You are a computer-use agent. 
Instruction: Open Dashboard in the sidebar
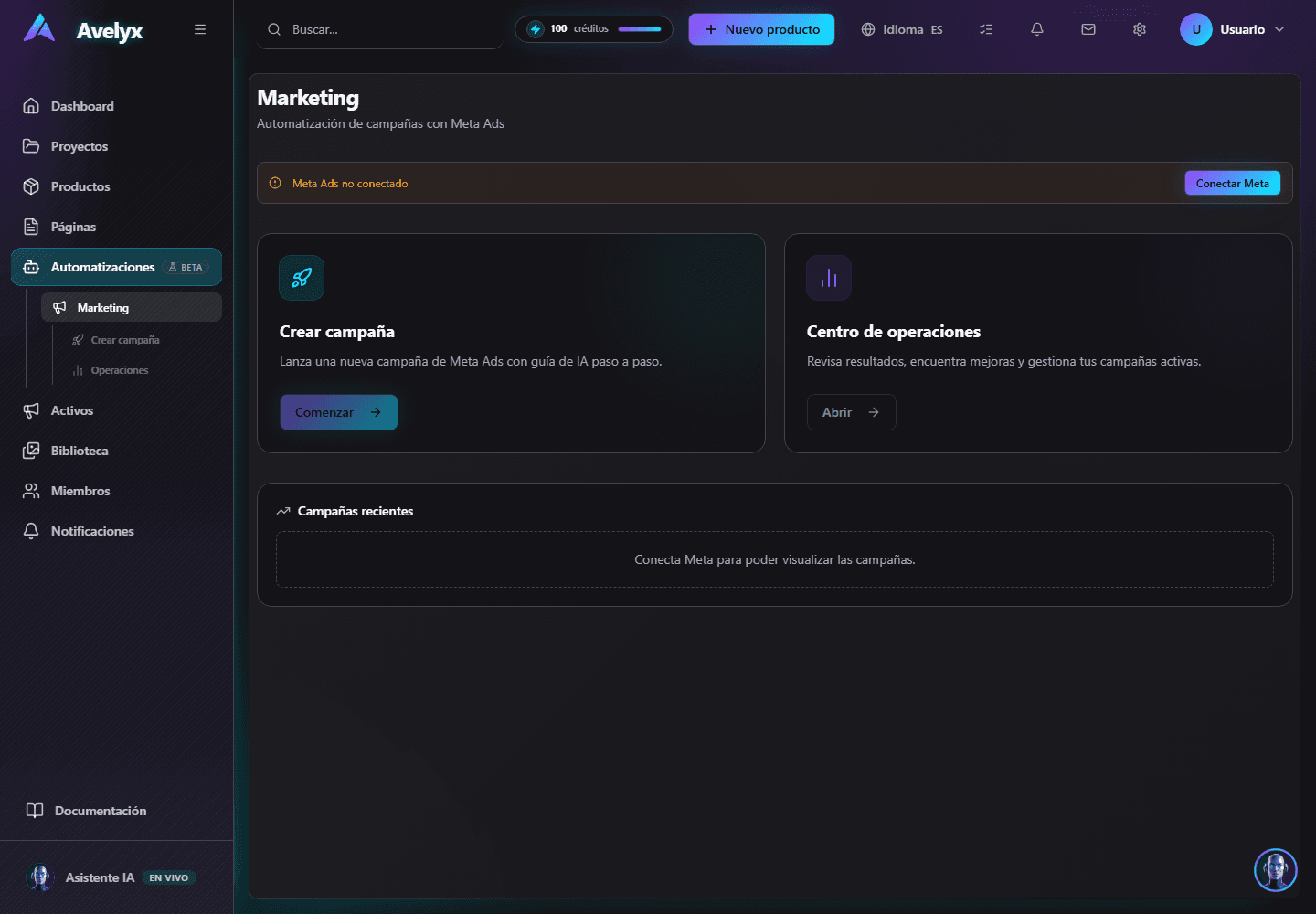116,106
